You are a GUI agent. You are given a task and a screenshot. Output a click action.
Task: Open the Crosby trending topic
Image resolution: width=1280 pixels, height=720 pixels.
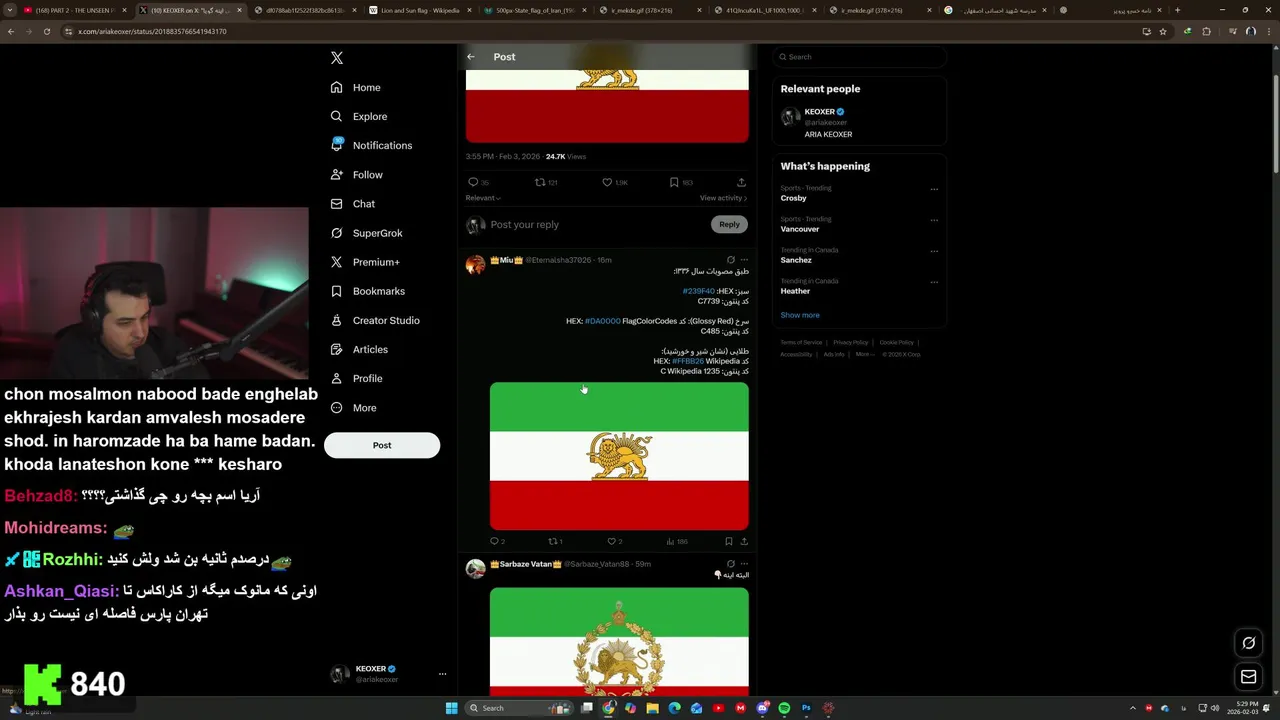coord(794,198)
